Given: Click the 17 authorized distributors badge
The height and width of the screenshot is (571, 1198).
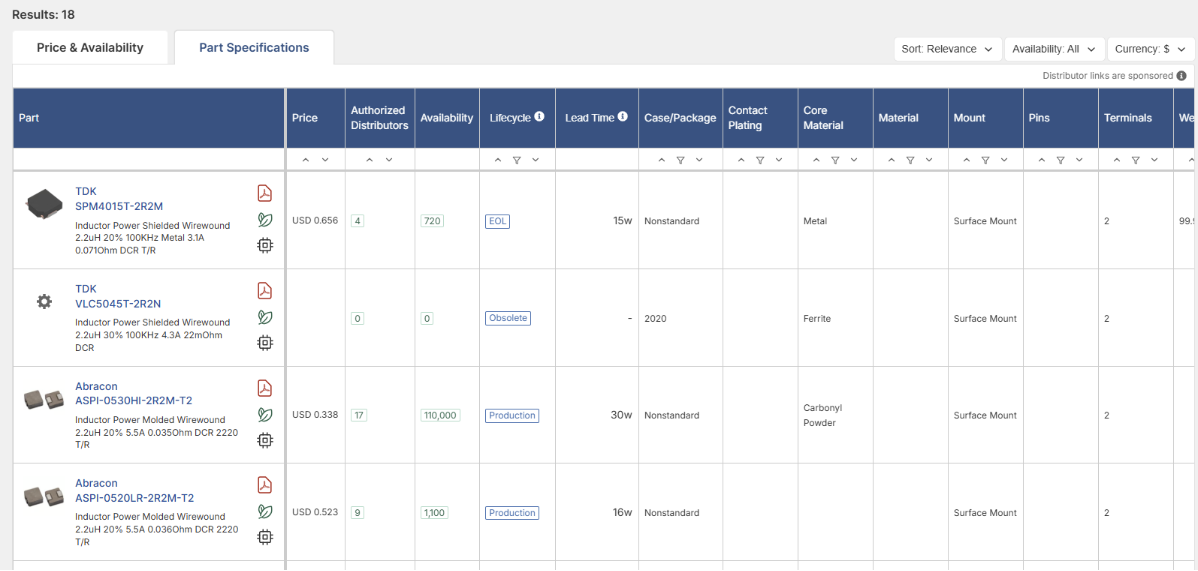Looking at the screenshot, I should tap(358, 415).
